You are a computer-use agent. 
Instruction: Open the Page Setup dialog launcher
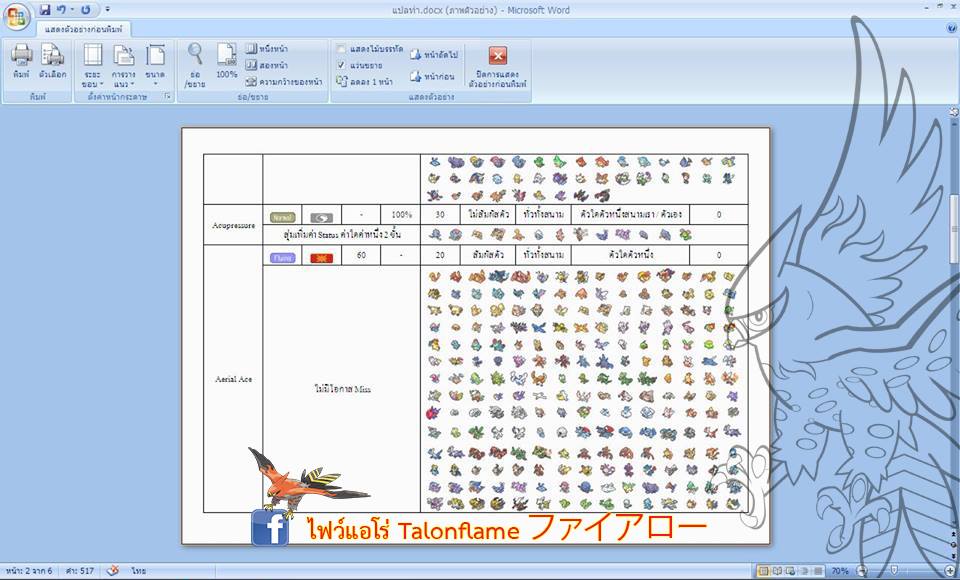[x=167, y=97]
